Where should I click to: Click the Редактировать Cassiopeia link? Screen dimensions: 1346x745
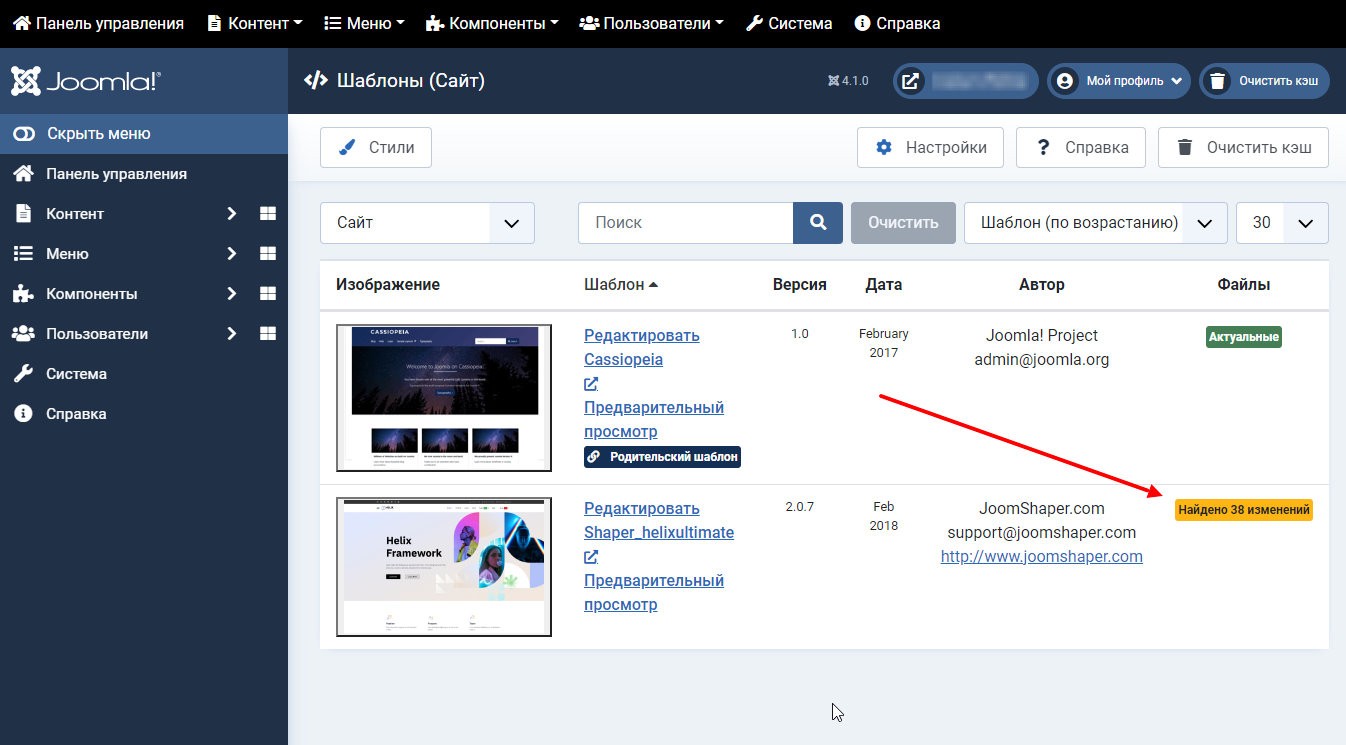coord(641,347)
